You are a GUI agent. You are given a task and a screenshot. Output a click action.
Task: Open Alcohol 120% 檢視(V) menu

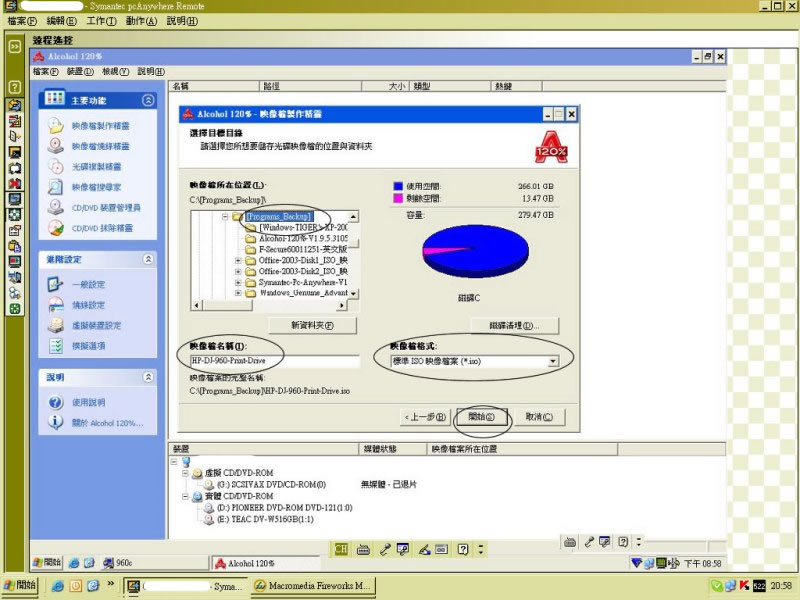coord(115,71)
